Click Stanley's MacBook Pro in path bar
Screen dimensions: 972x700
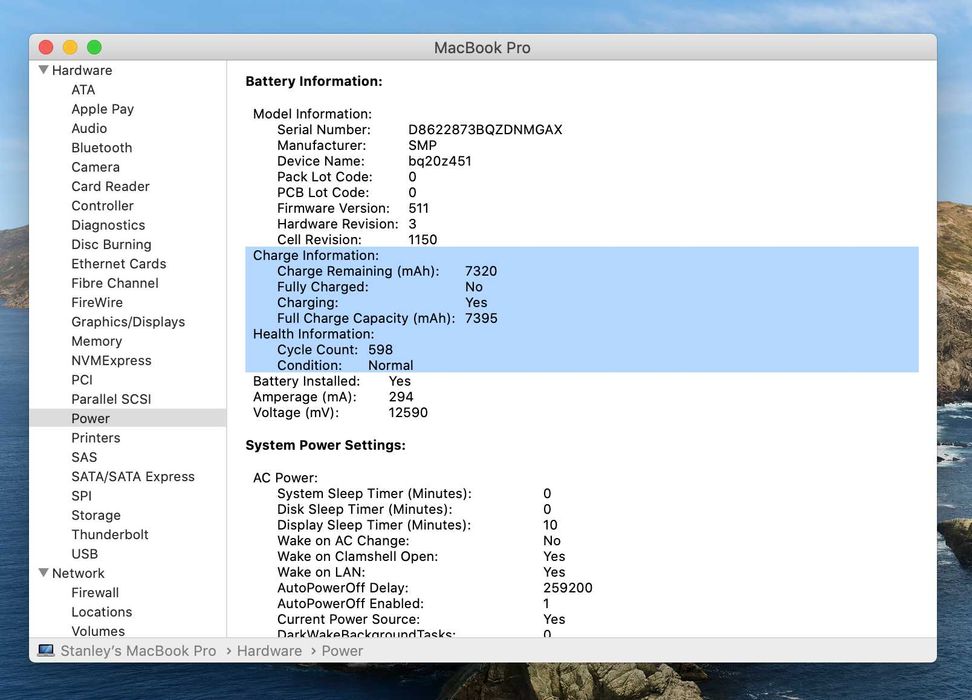pos(138,650)
